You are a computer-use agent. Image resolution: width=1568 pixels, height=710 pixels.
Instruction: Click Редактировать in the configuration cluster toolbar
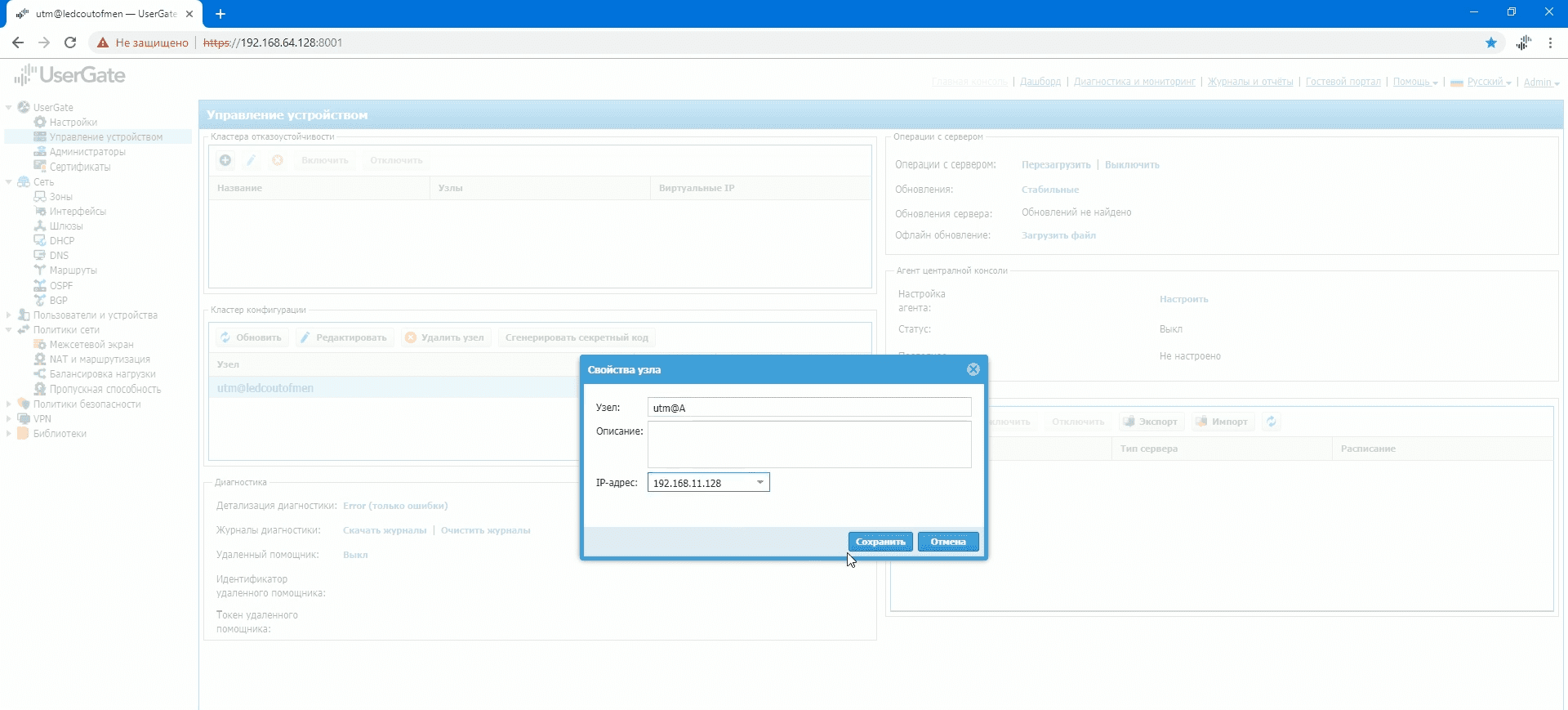point(343,337)
